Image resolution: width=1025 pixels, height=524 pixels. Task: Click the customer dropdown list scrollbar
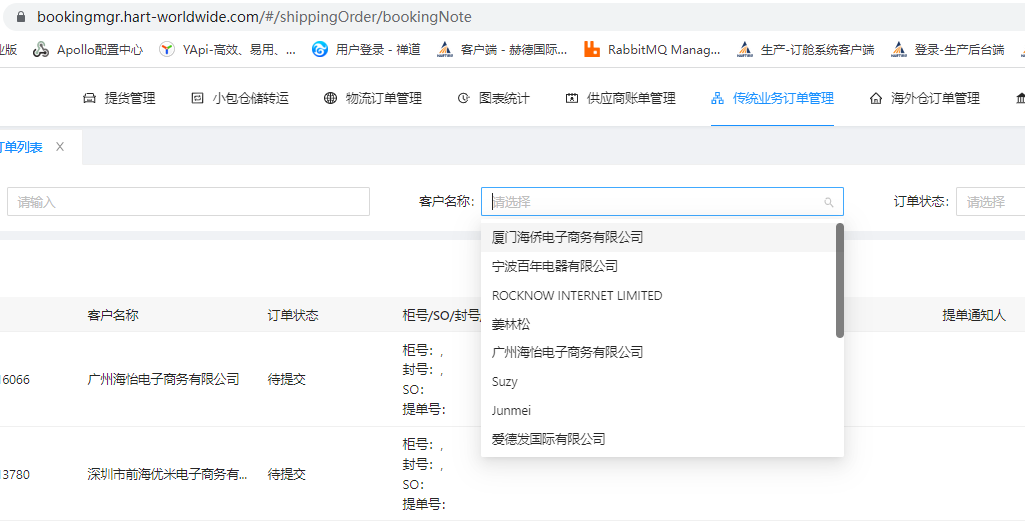[x=840, y=281]
